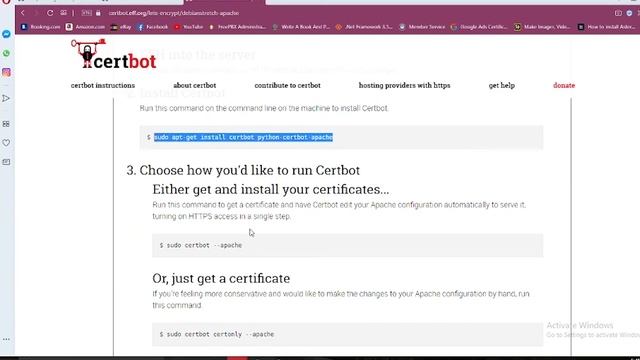The height and width of the screenshot is (360, 640).
Task: Click the 'Or, just get a certificate' heading
Action: 221,278
